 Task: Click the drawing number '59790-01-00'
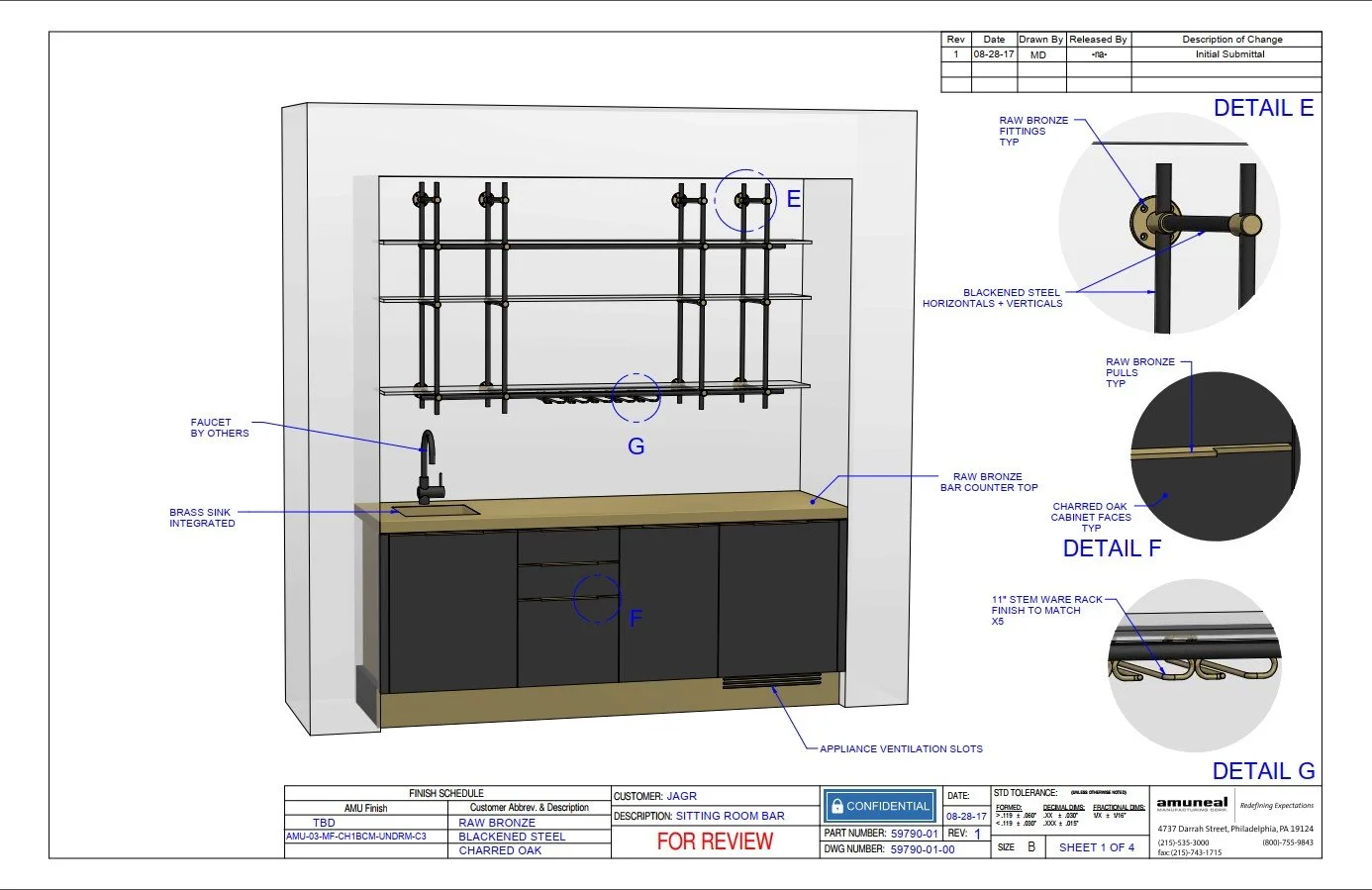[923, 849]
